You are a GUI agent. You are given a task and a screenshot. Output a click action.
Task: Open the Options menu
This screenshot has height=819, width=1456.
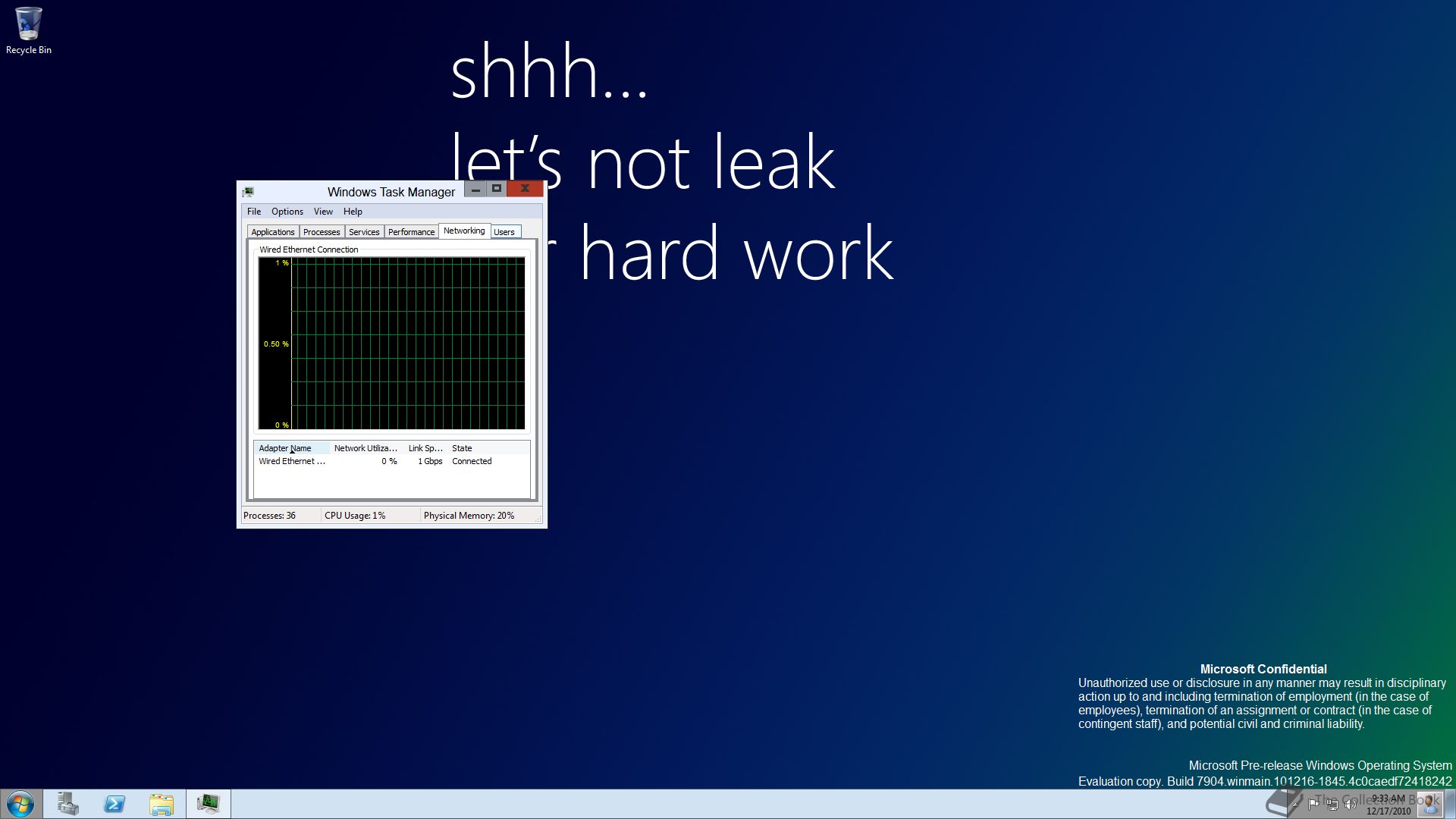(x=287, y=212)
